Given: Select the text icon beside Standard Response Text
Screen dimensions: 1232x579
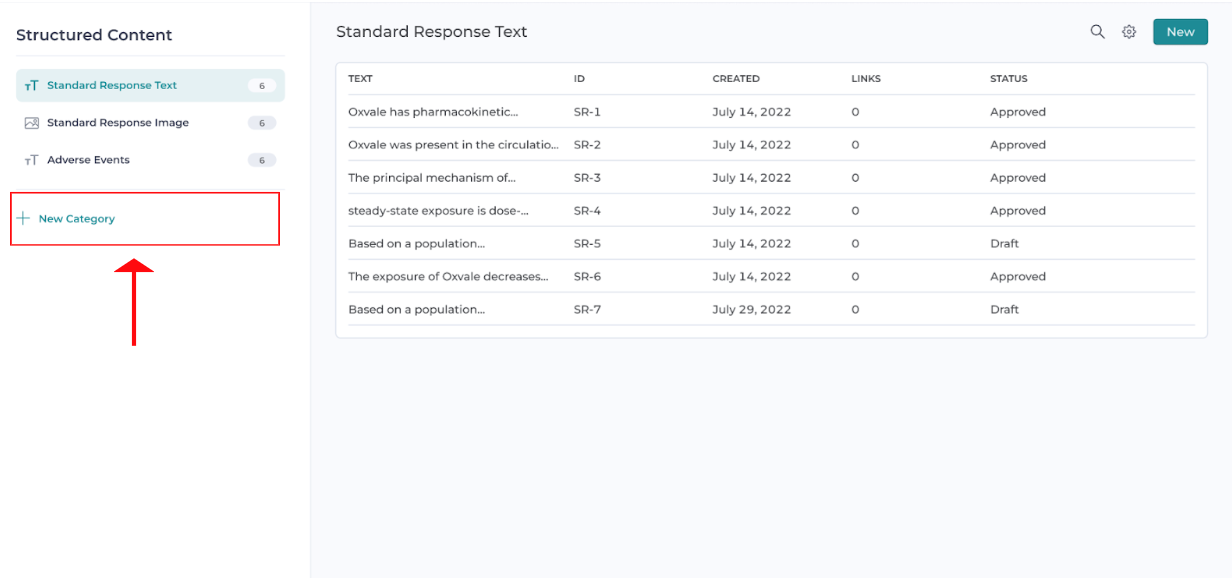Looking at the screenshot, I should [x=31, y=85].
